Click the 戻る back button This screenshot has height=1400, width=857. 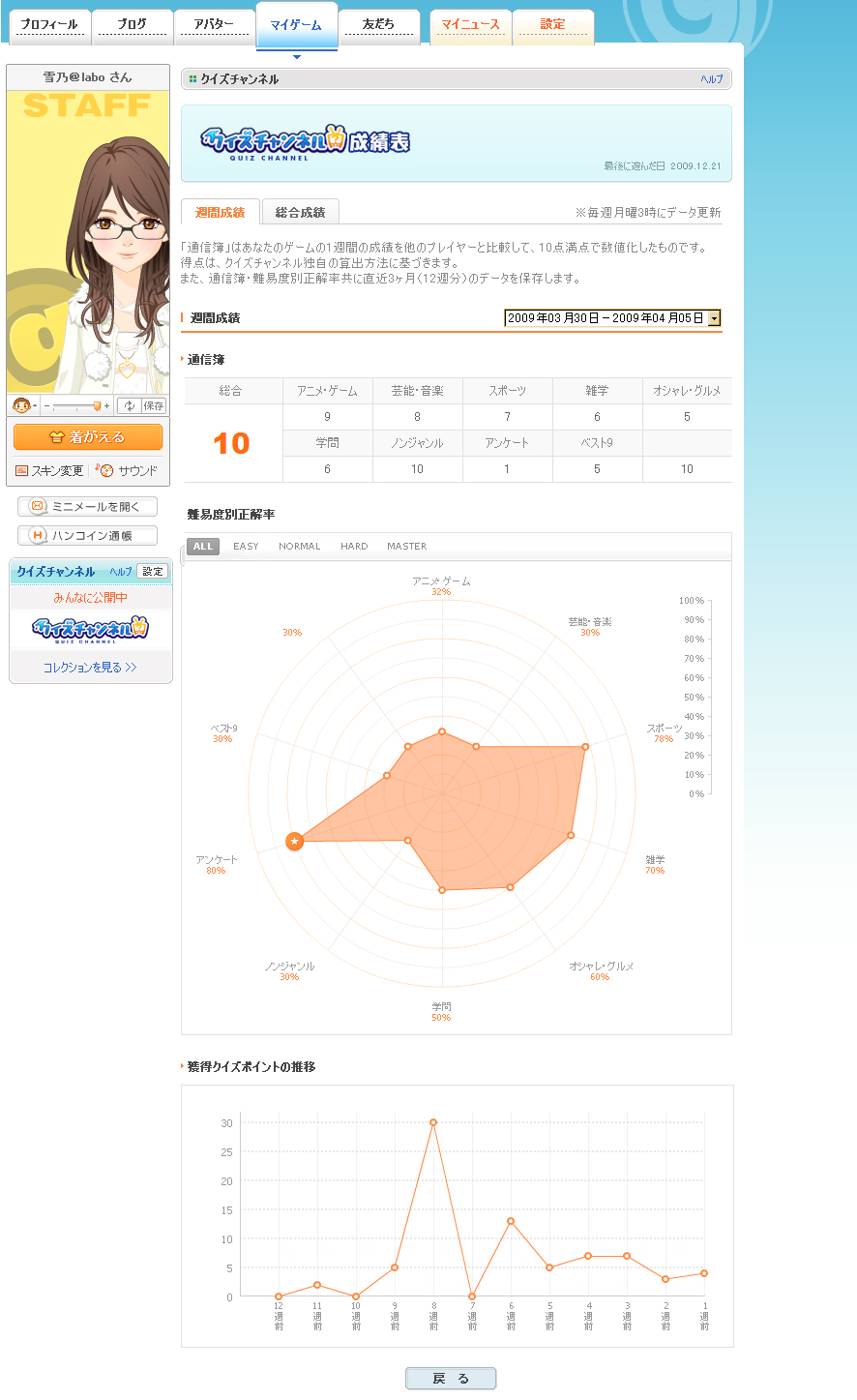click(x=451, y=1379)
